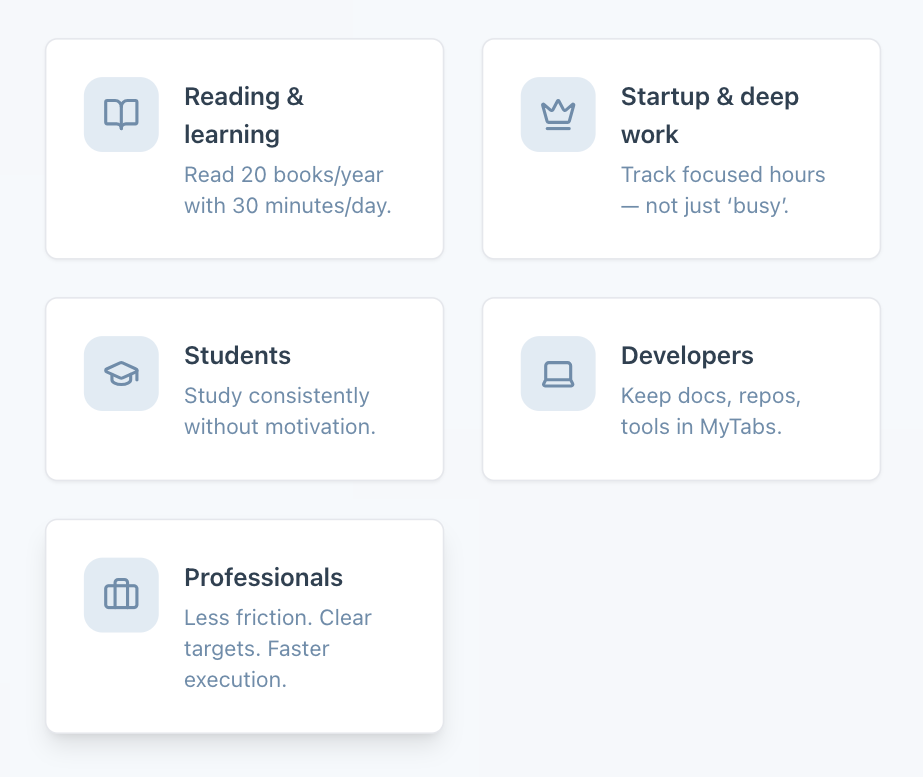Open the Students card title

(237, 356)
